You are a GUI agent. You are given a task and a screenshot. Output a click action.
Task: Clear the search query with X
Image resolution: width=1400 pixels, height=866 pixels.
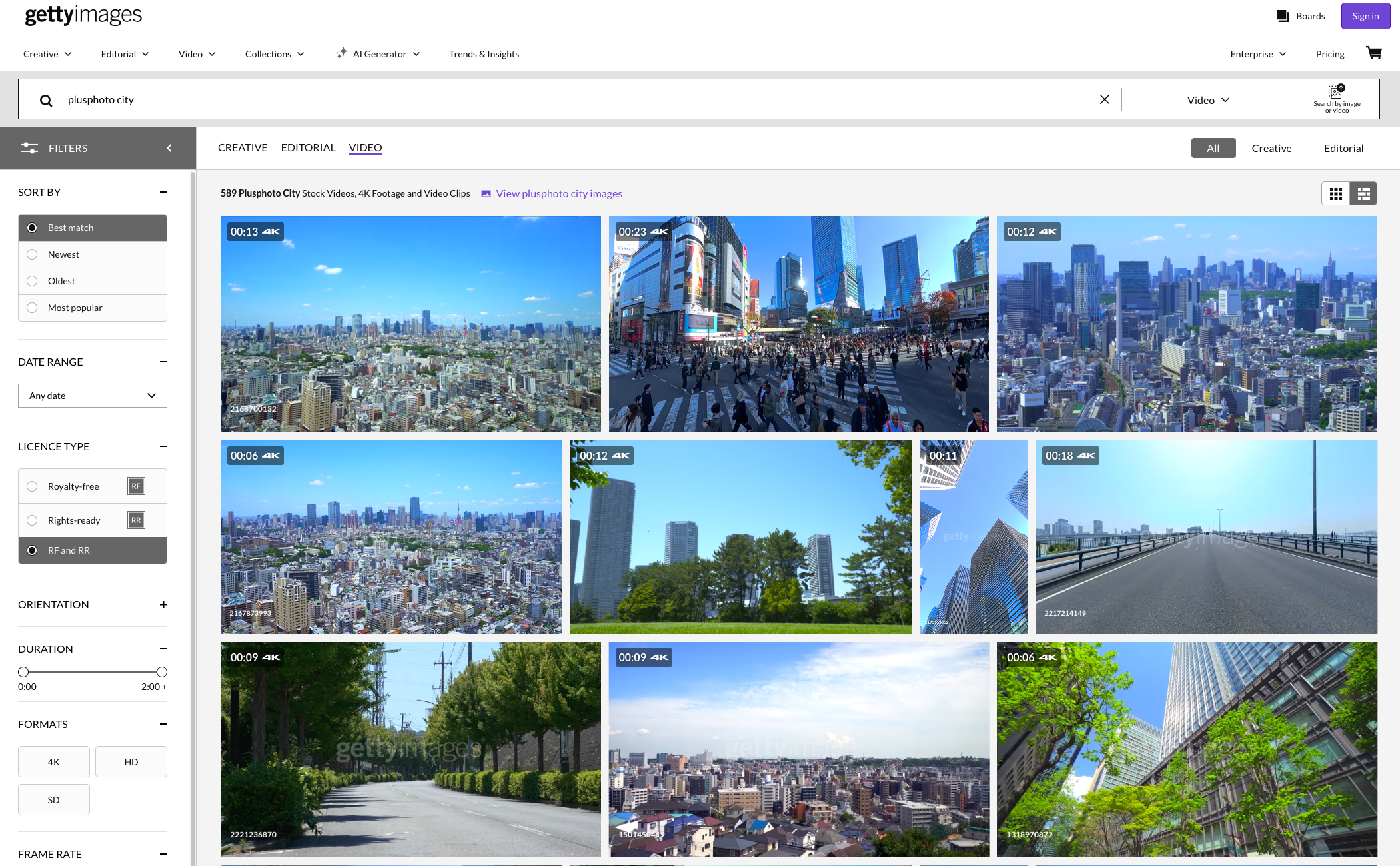tap(1104, 99)
